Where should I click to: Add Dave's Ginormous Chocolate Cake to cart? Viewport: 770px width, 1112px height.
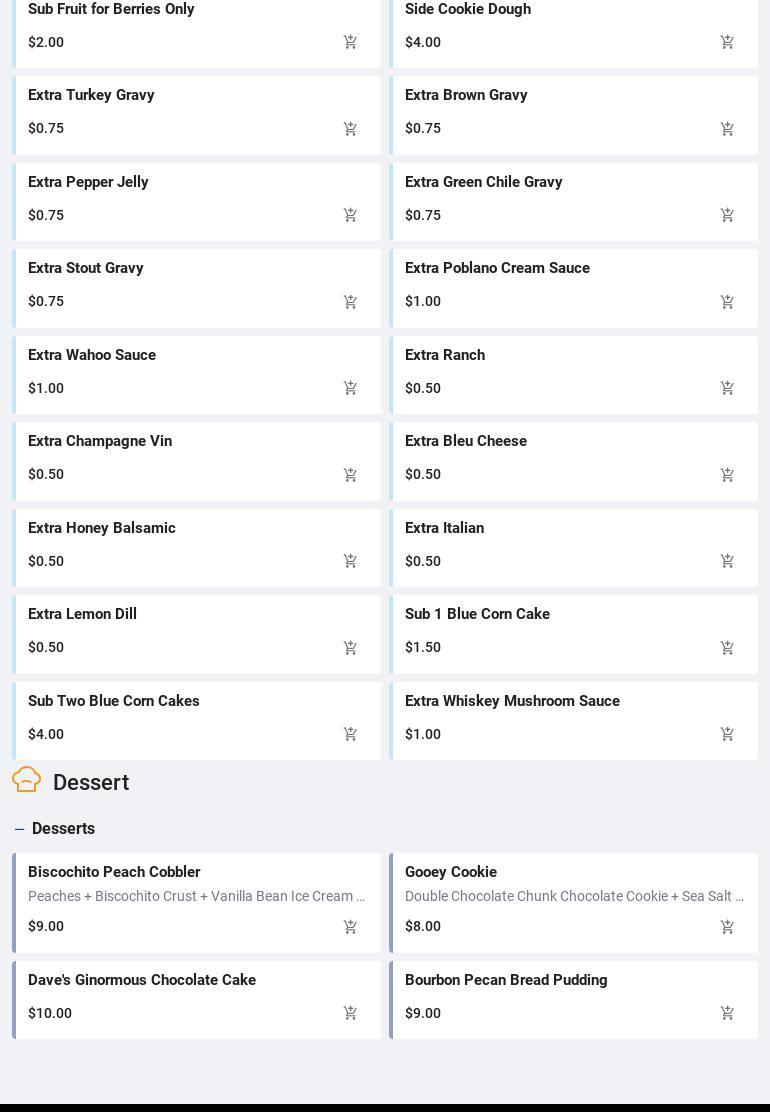click(350, 1013)
